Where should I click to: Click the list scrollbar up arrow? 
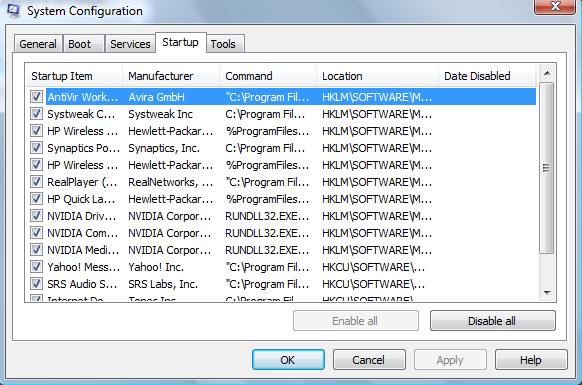[547, 74]
